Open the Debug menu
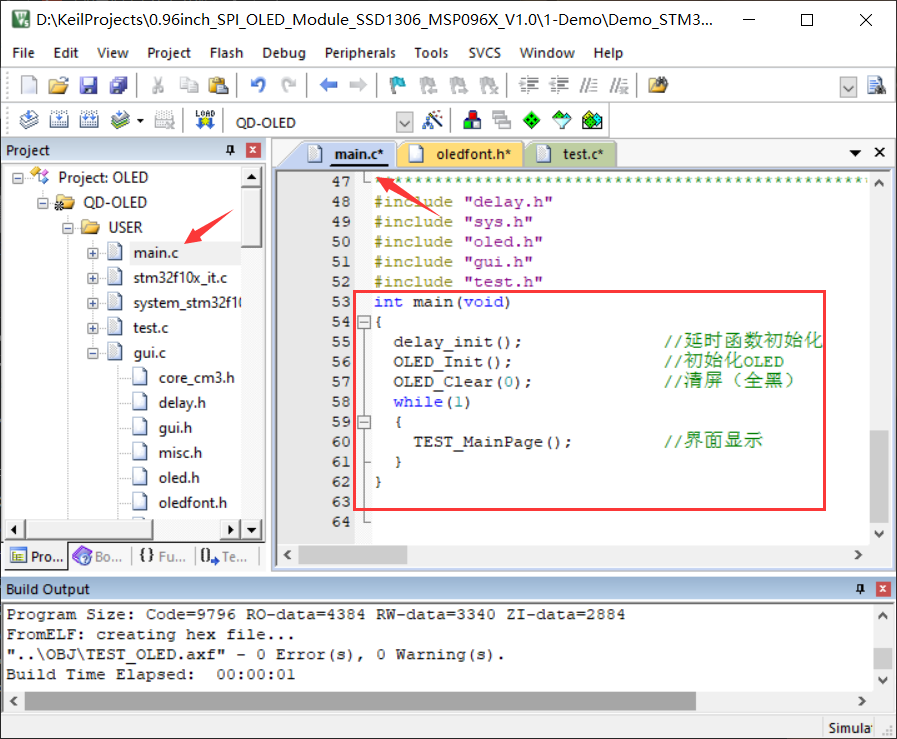Screen dimensions: 897x739 [284, 53]
